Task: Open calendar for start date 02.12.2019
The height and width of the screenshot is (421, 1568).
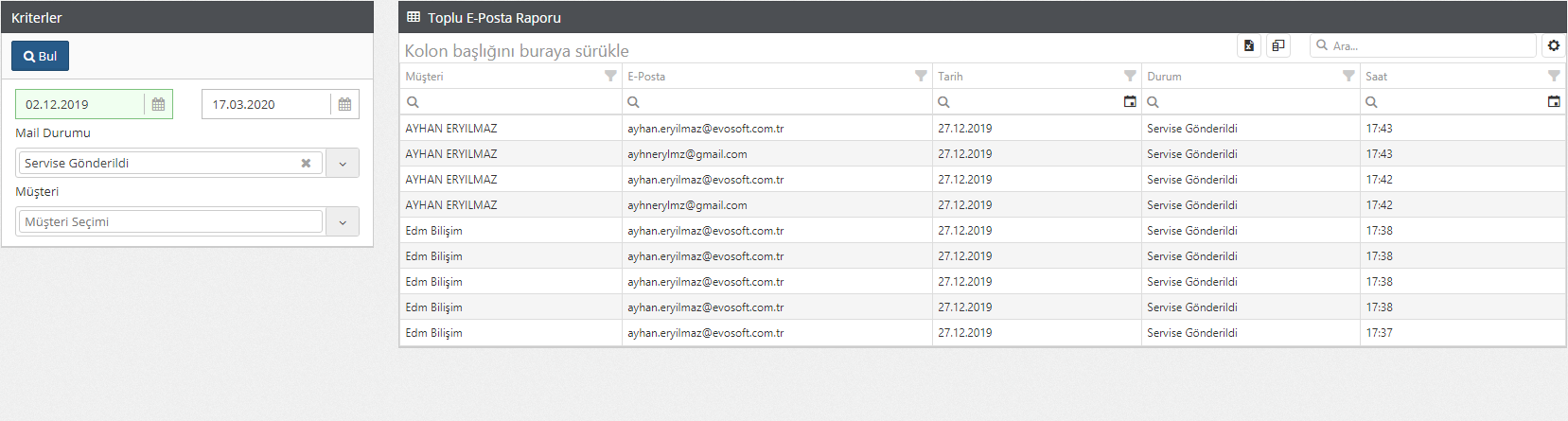Action: [x=158, y=104]
